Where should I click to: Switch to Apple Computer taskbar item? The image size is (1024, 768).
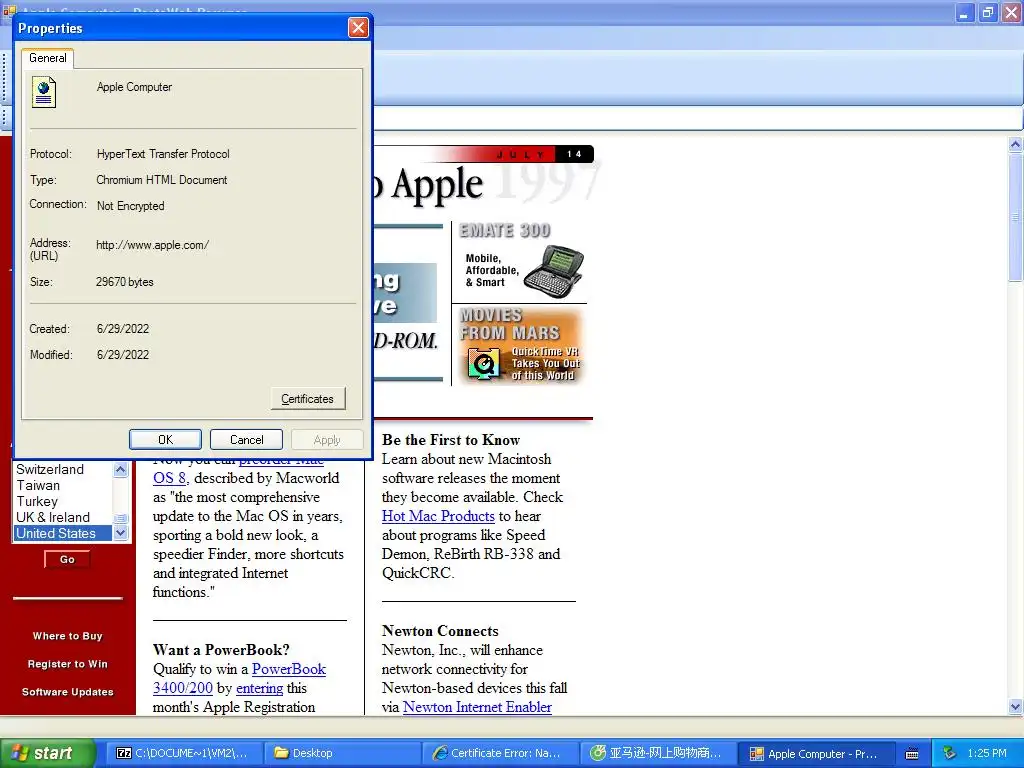click(816, 753)
